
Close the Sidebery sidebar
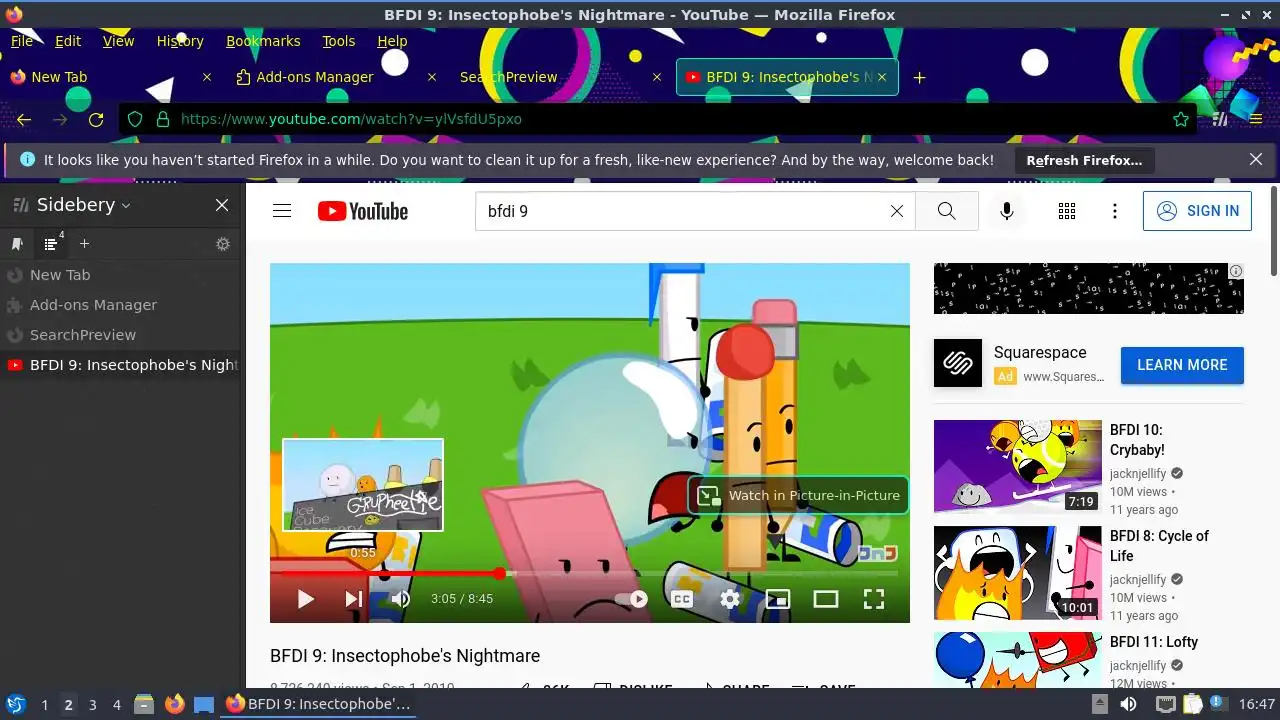[x=222, y=205]
